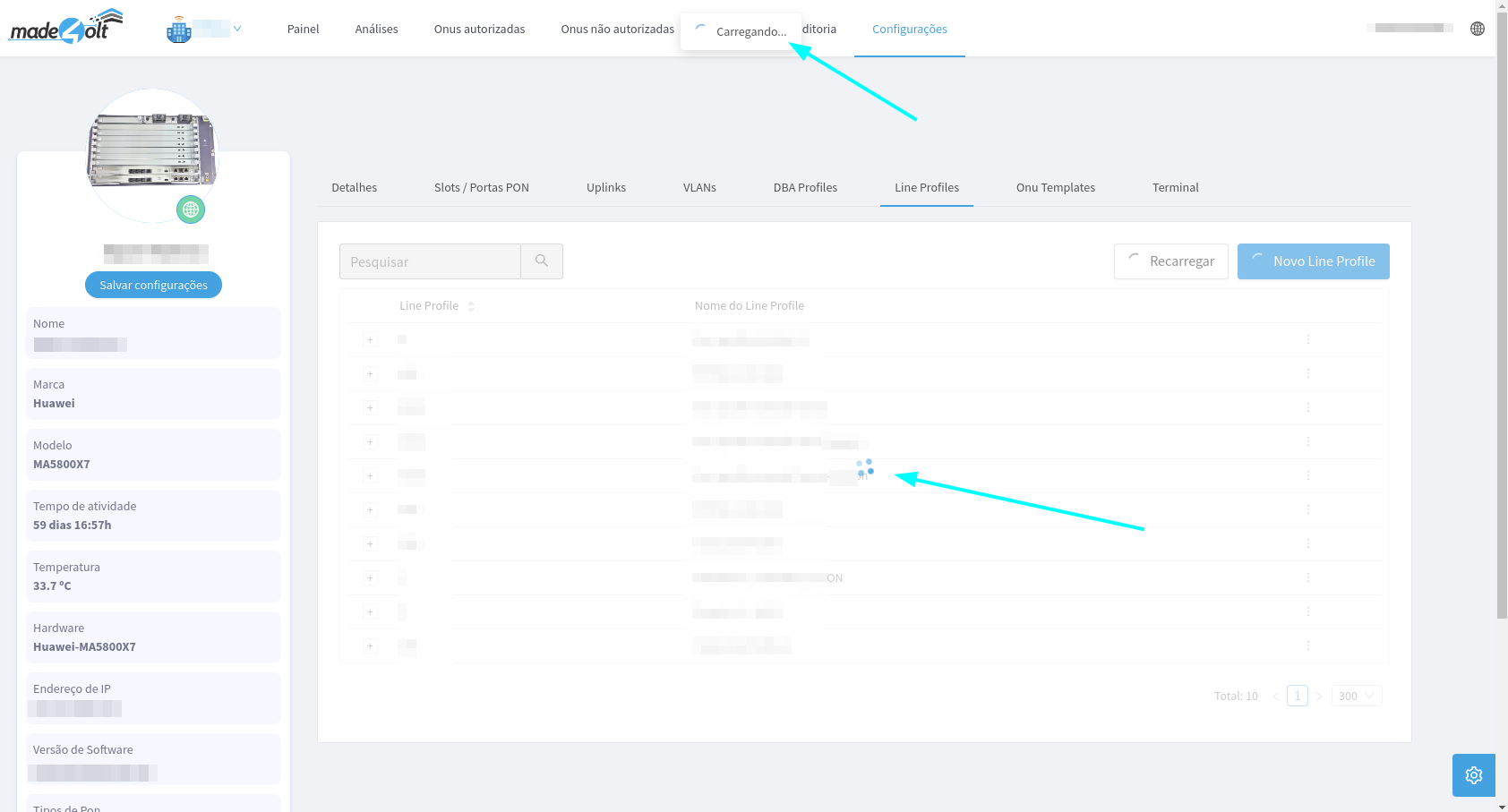Focus the Pesquisar search field

(430, 261)
